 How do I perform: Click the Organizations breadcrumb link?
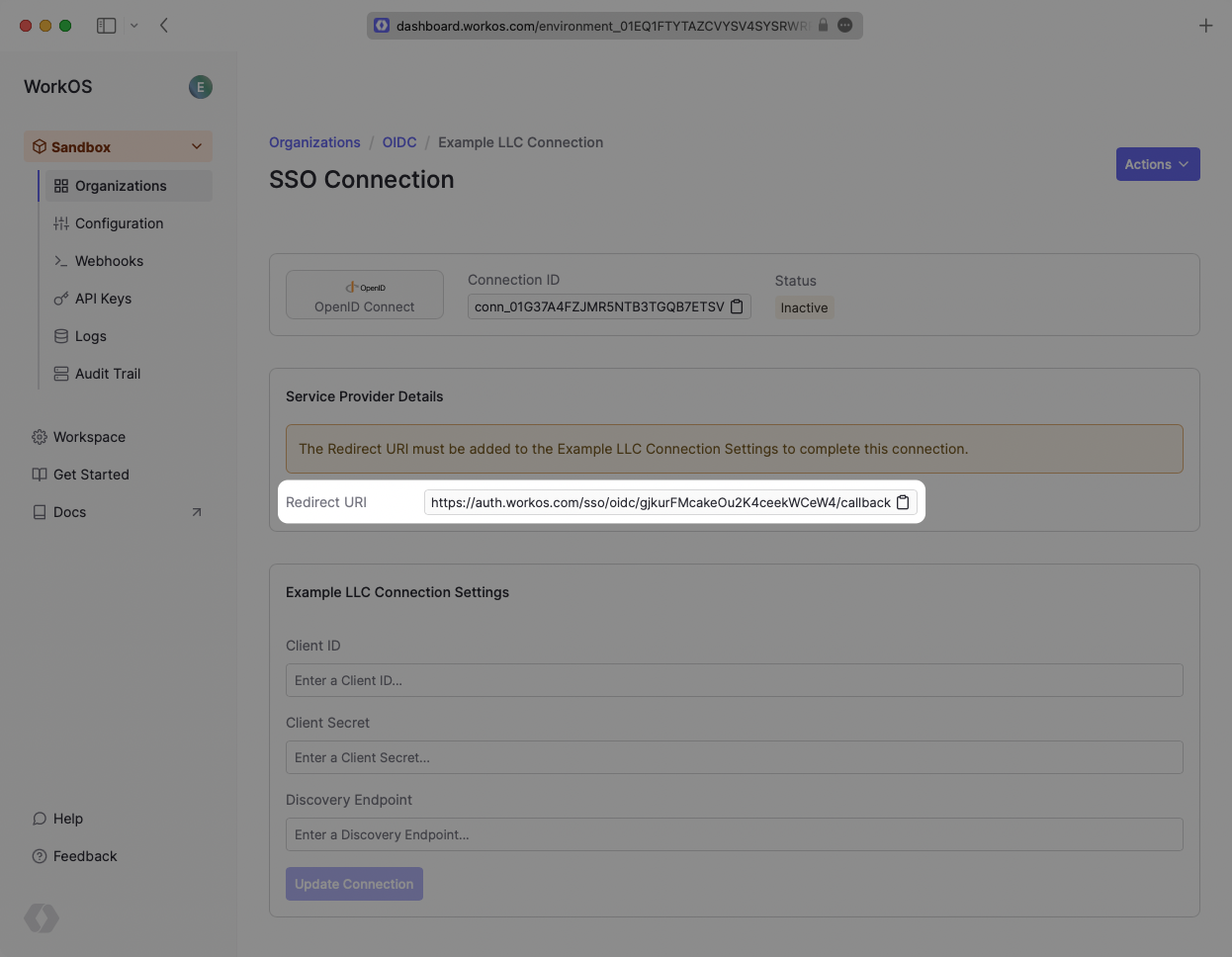point(314,142)
